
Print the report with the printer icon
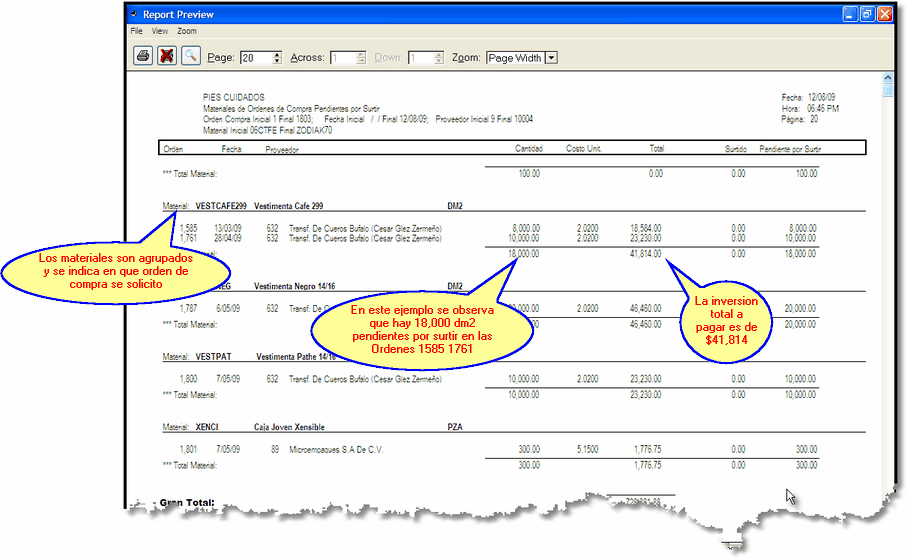tap(143, 56)
